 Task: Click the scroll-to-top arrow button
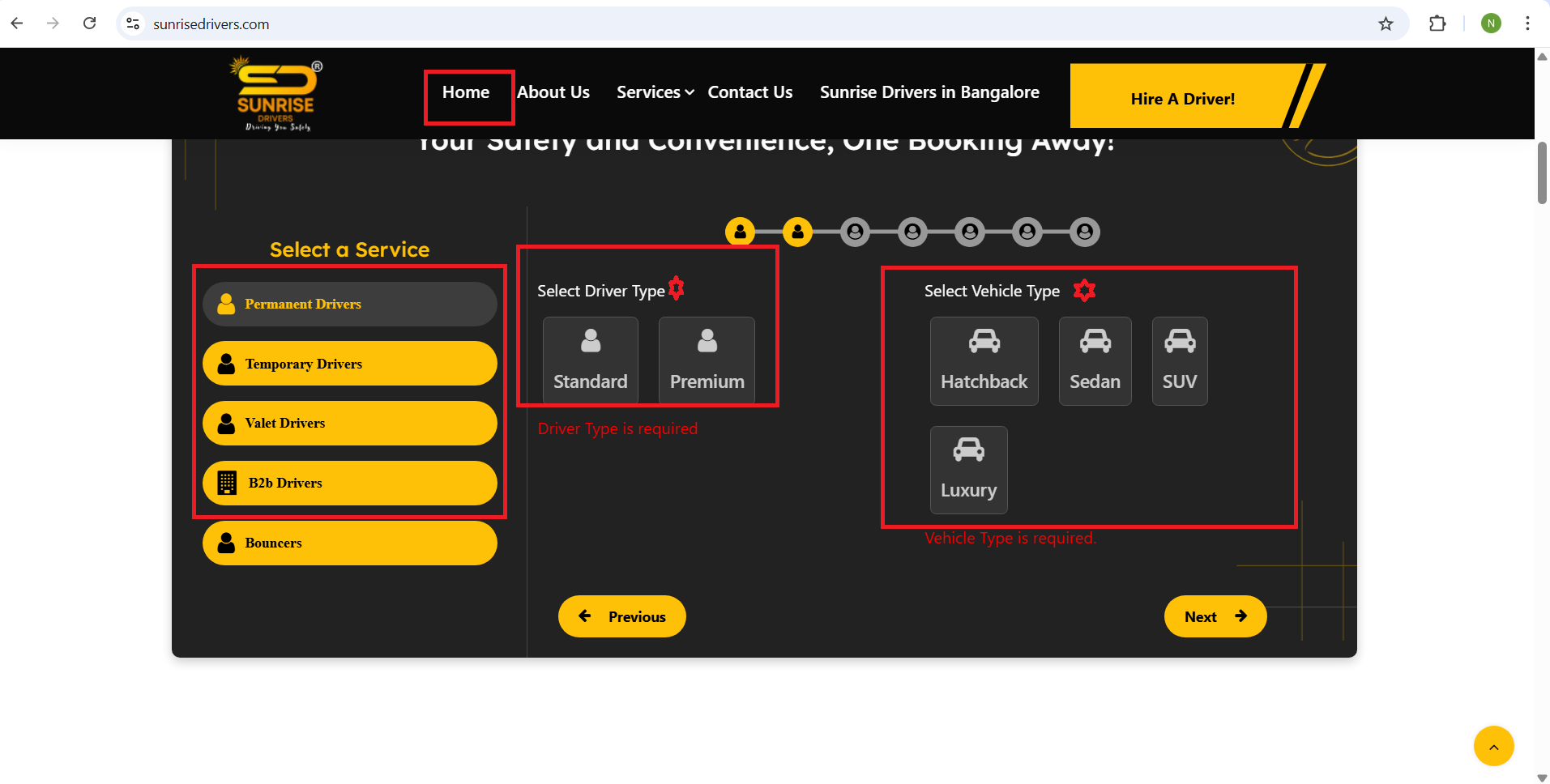1493,746
